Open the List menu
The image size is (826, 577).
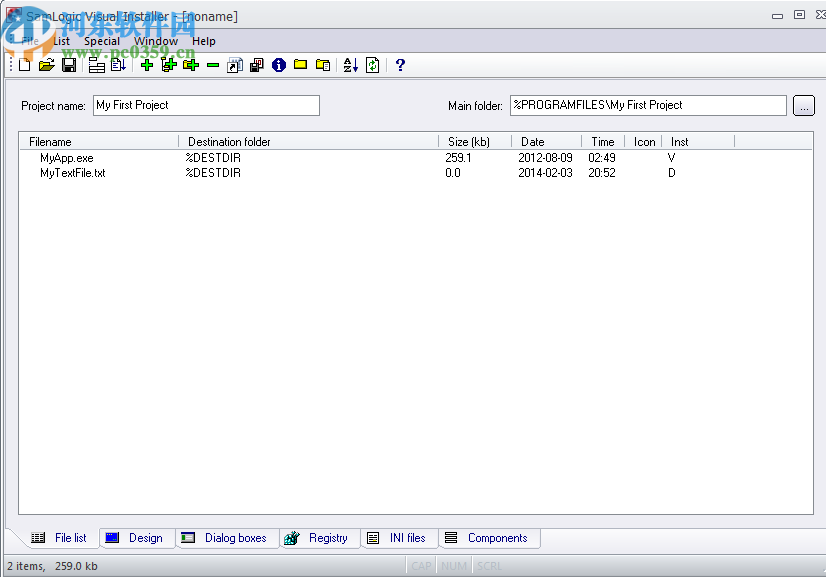[61, 41]
